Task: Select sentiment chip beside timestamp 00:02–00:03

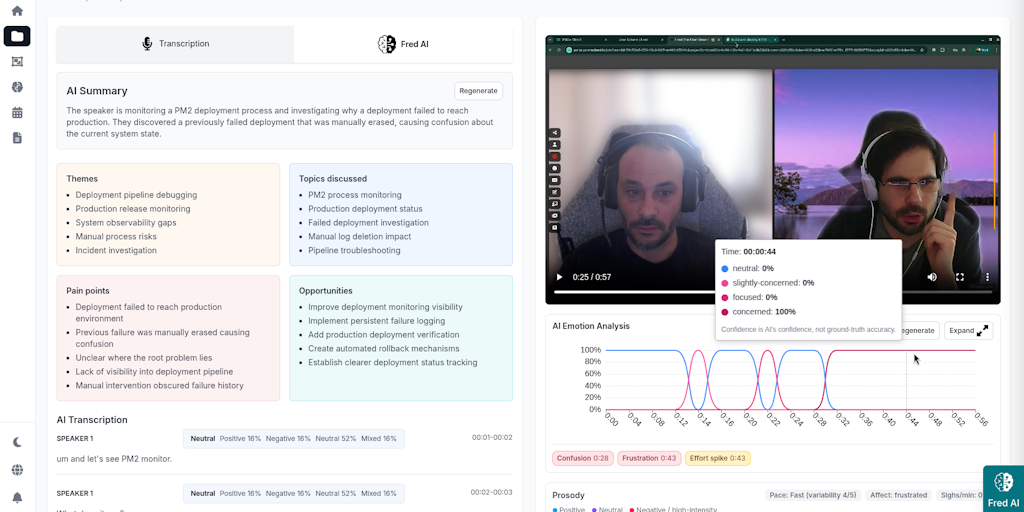Action: (294, 493)
